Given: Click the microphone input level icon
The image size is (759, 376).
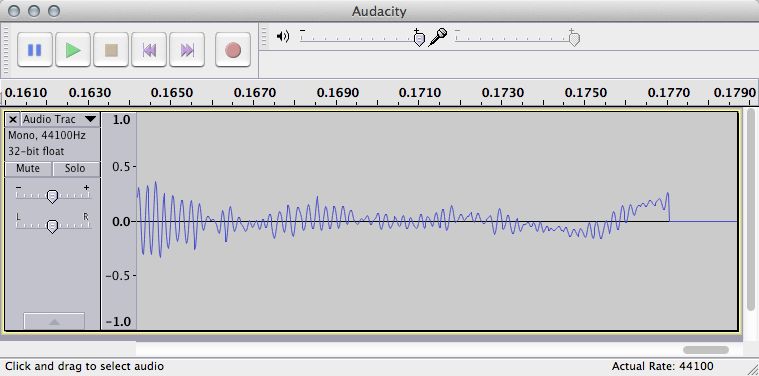Looking at the screenshot, I should (438, 37).
